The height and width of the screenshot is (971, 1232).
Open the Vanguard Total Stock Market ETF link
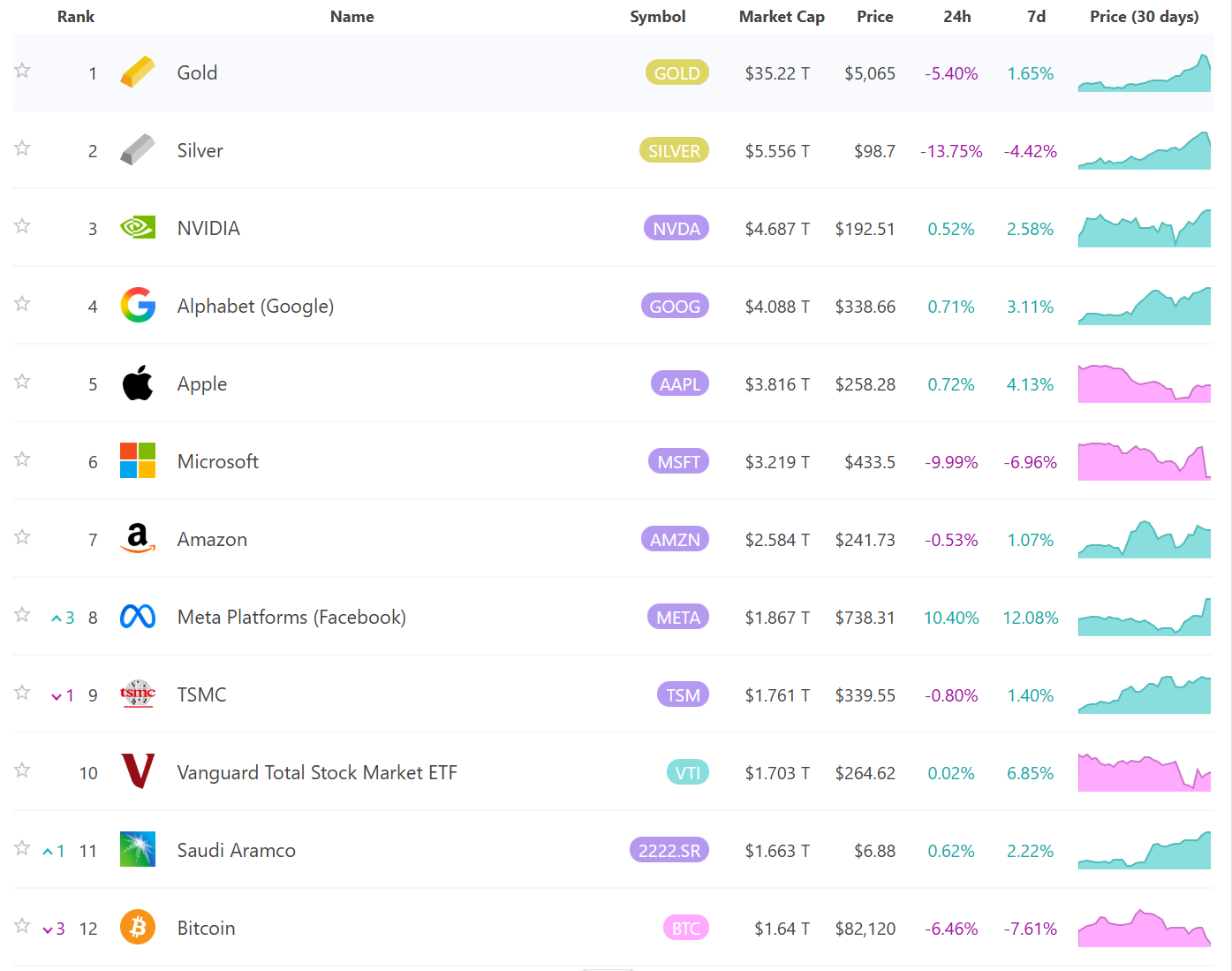pyautogui.click(x=317, y=772)
